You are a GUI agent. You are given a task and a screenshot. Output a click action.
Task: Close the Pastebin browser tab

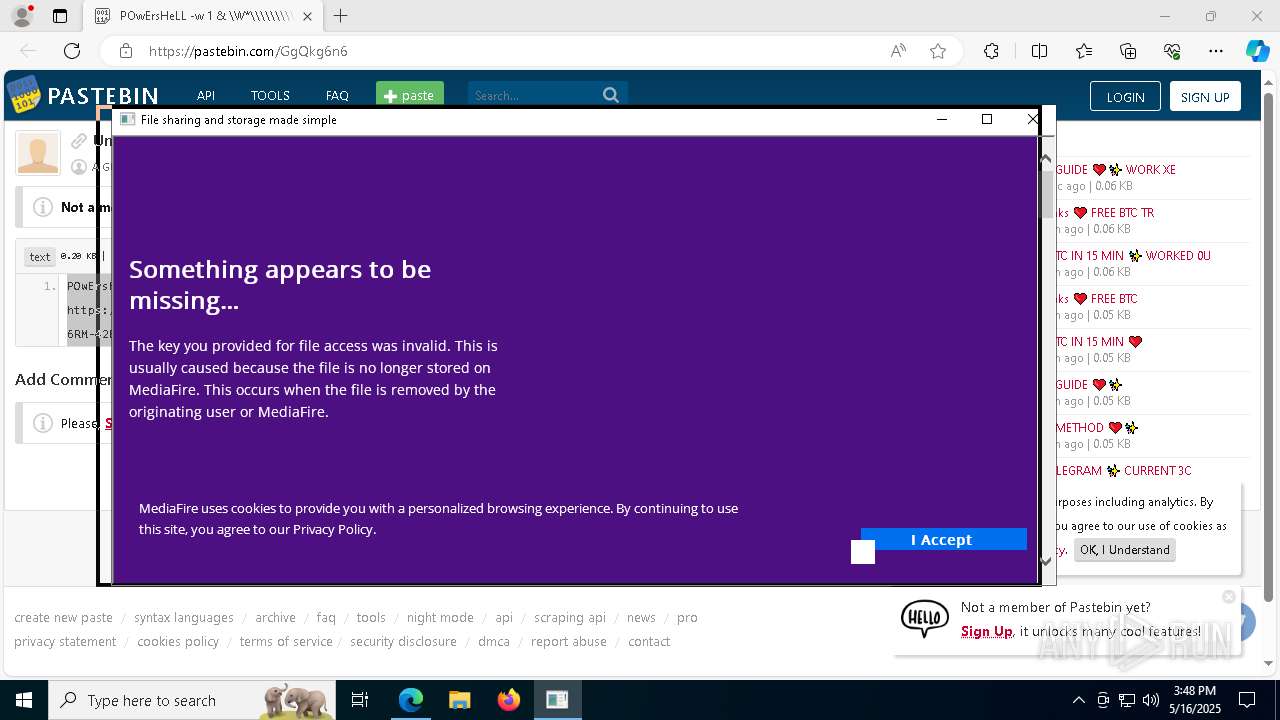(x=307, y=16)
